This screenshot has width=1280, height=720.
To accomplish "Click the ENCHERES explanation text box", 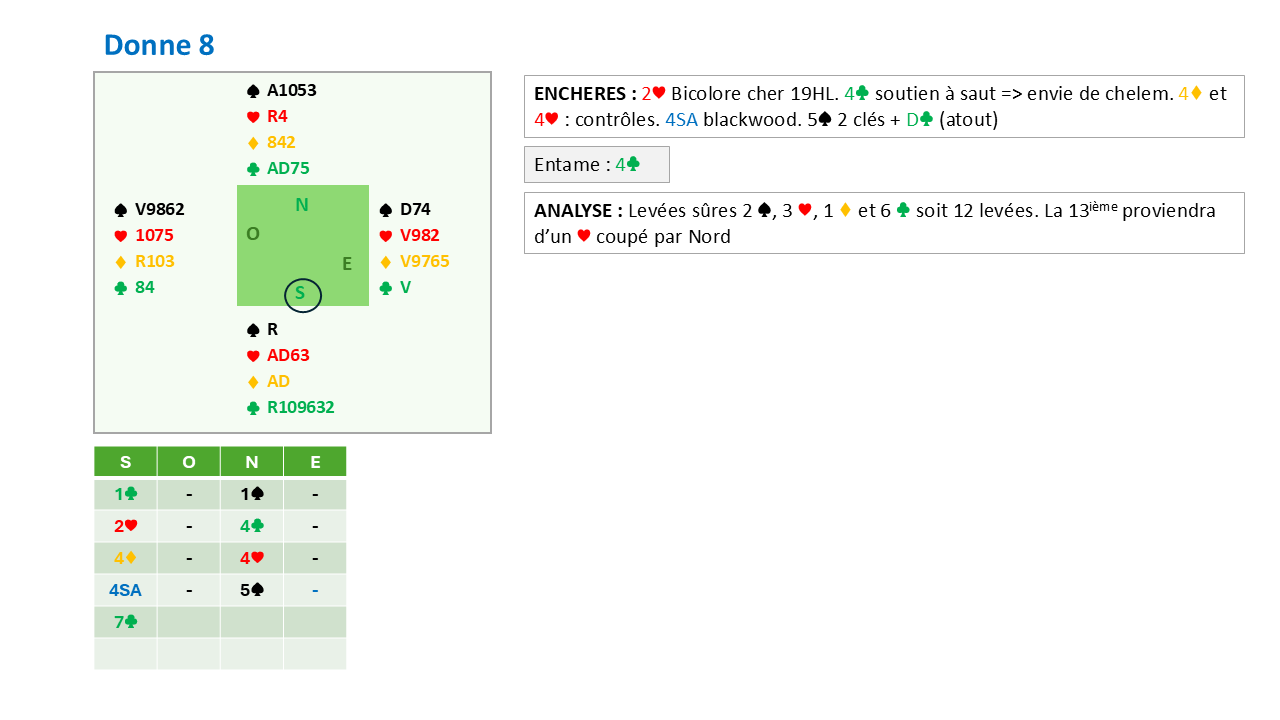I will pyautogui.click(x=884, y=106).
